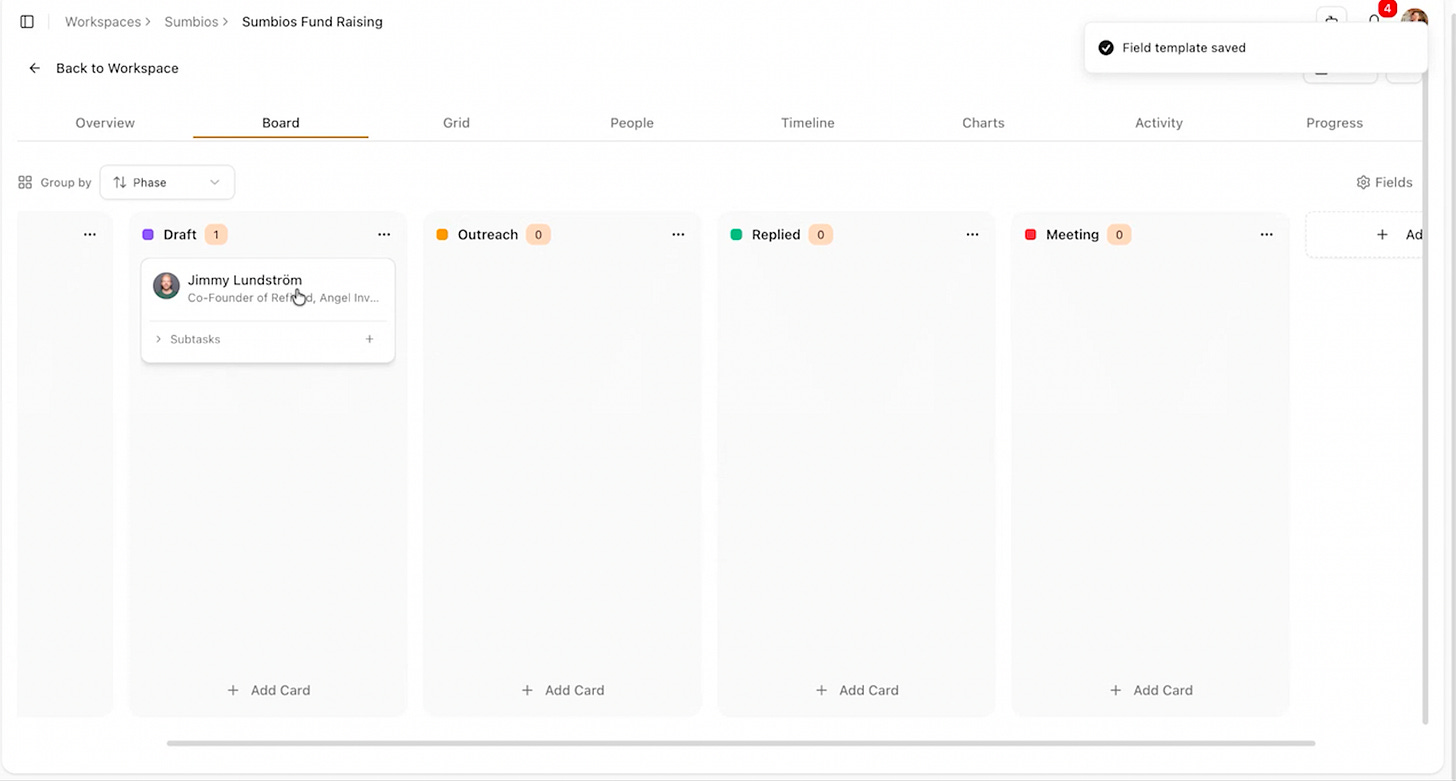Open the Group by Phase dropdown

click(x=167, y=182)
